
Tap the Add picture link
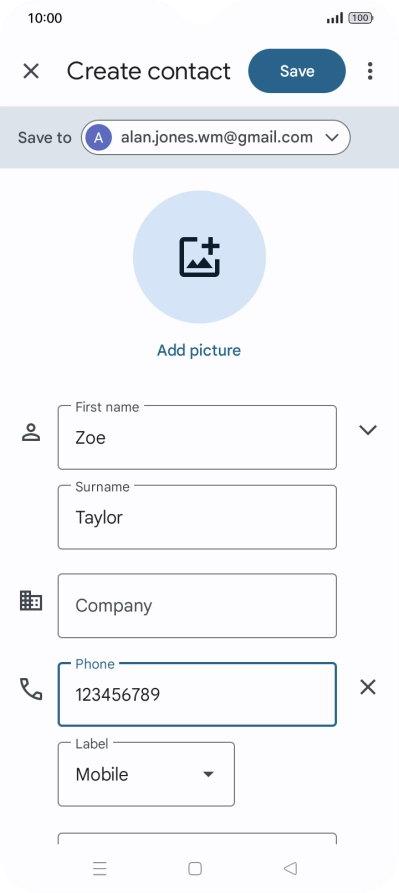[x=199, y=350]
